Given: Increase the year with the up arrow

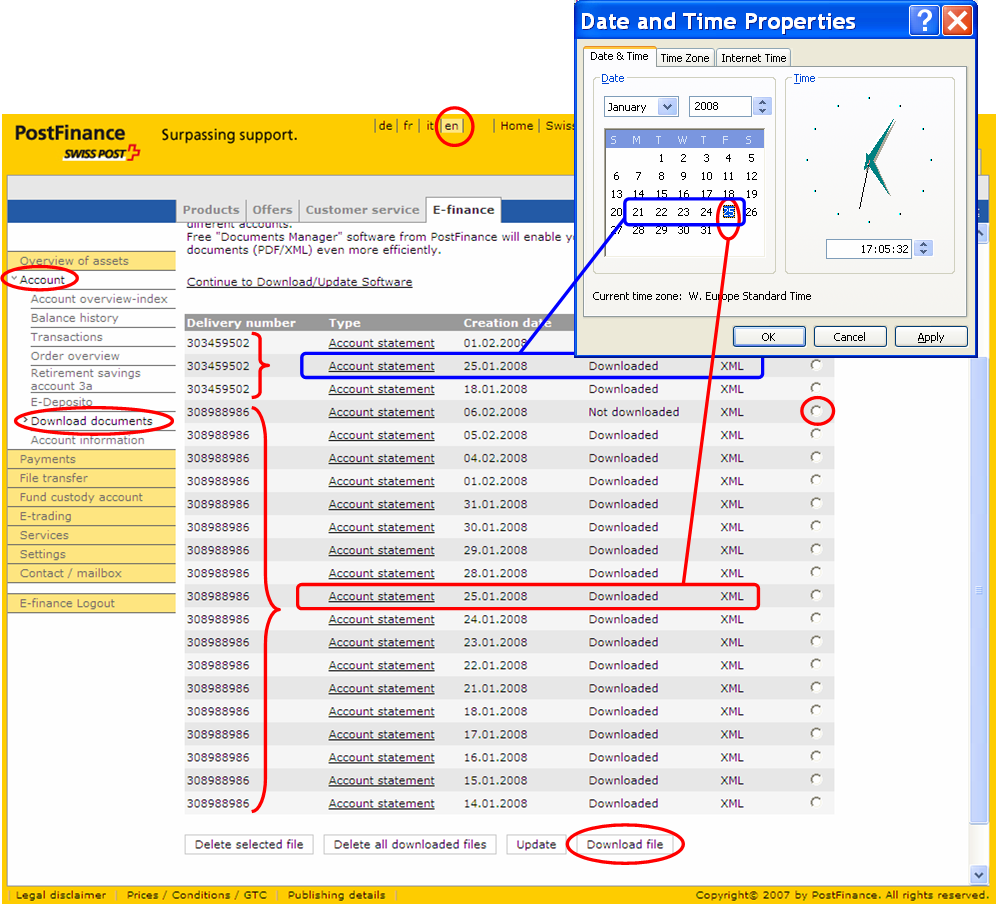Looking at the screenshot, I should [x=762, y=102].
